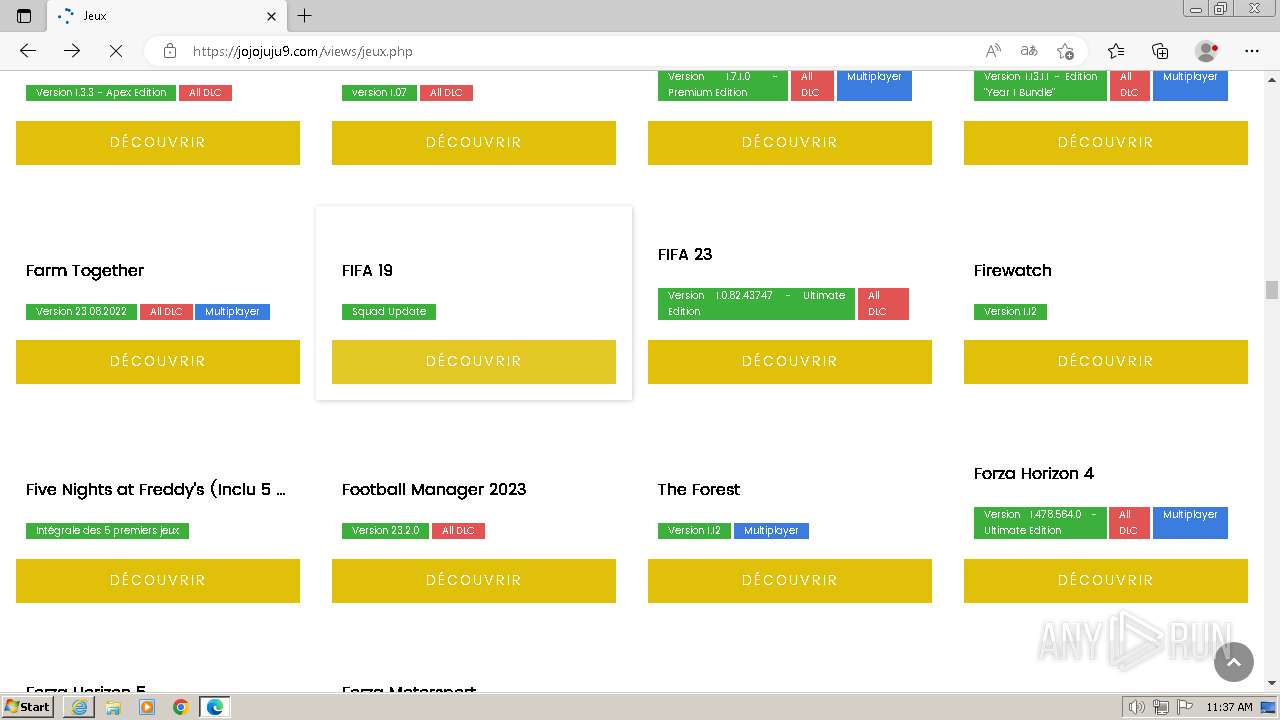Open media player taskbar icon
The image size is (1280, 720).
coord(147,707)
